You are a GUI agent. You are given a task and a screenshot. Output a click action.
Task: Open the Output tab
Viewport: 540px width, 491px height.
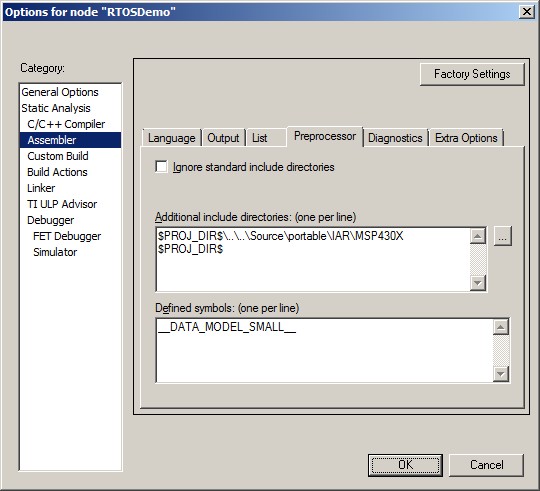pos(223,138)
